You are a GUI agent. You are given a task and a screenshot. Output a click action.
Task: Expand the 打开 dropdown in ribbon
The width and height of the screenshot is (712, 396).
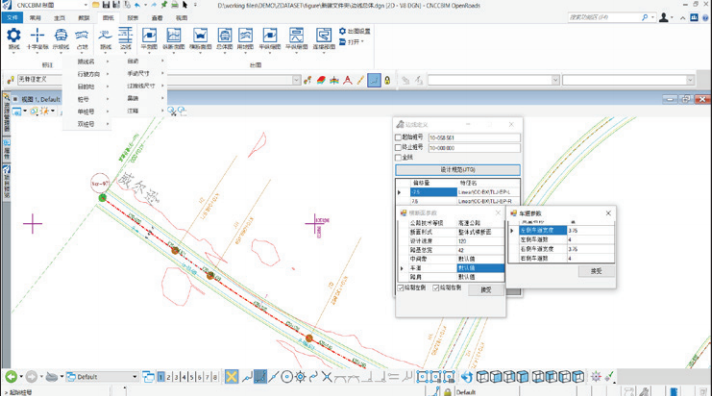pos(351,42)
